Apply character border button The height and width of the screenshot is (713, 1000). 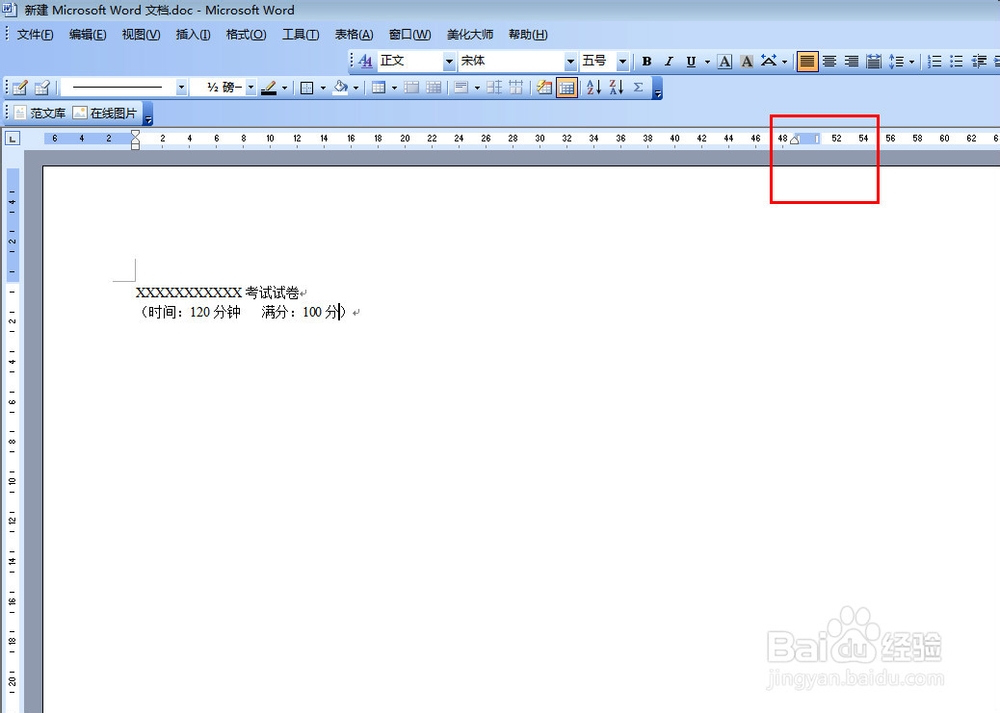[x=724, y=61]
